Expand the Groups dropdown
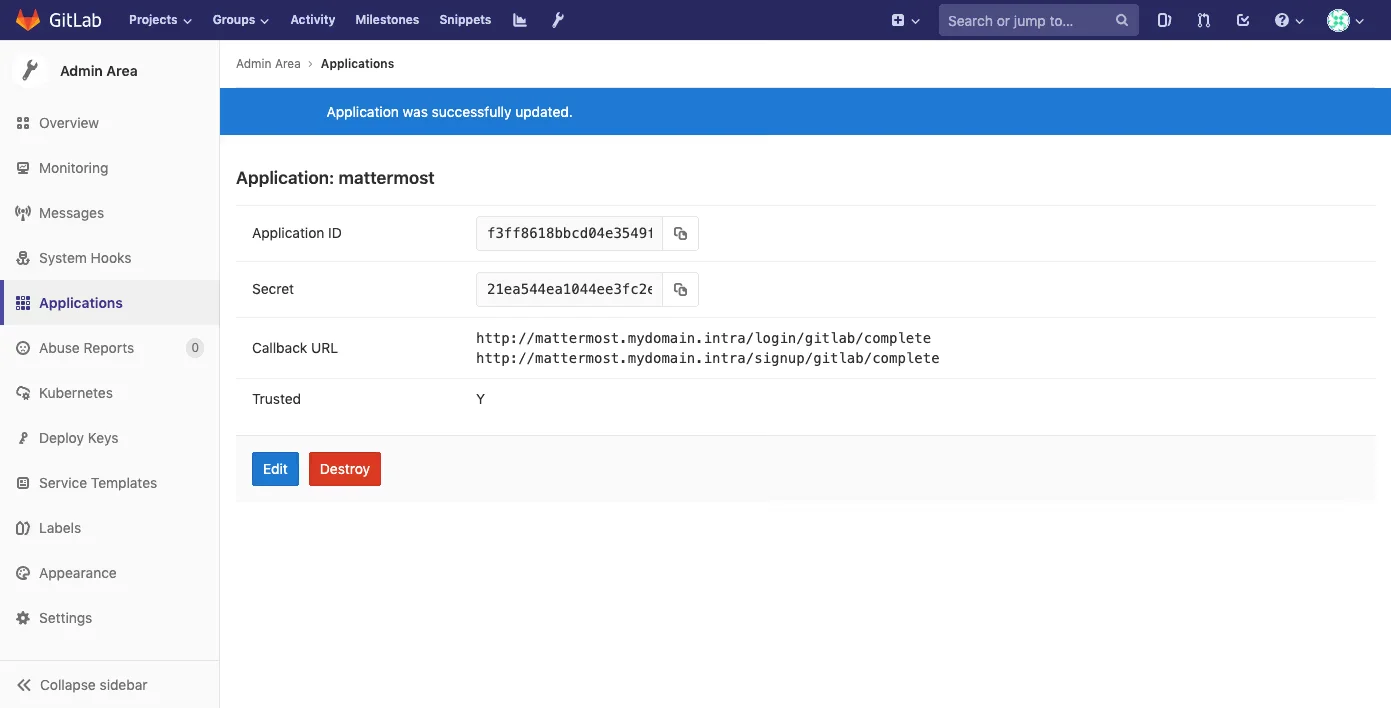This screenshot has height=708, width=1391. pos(240,19)
